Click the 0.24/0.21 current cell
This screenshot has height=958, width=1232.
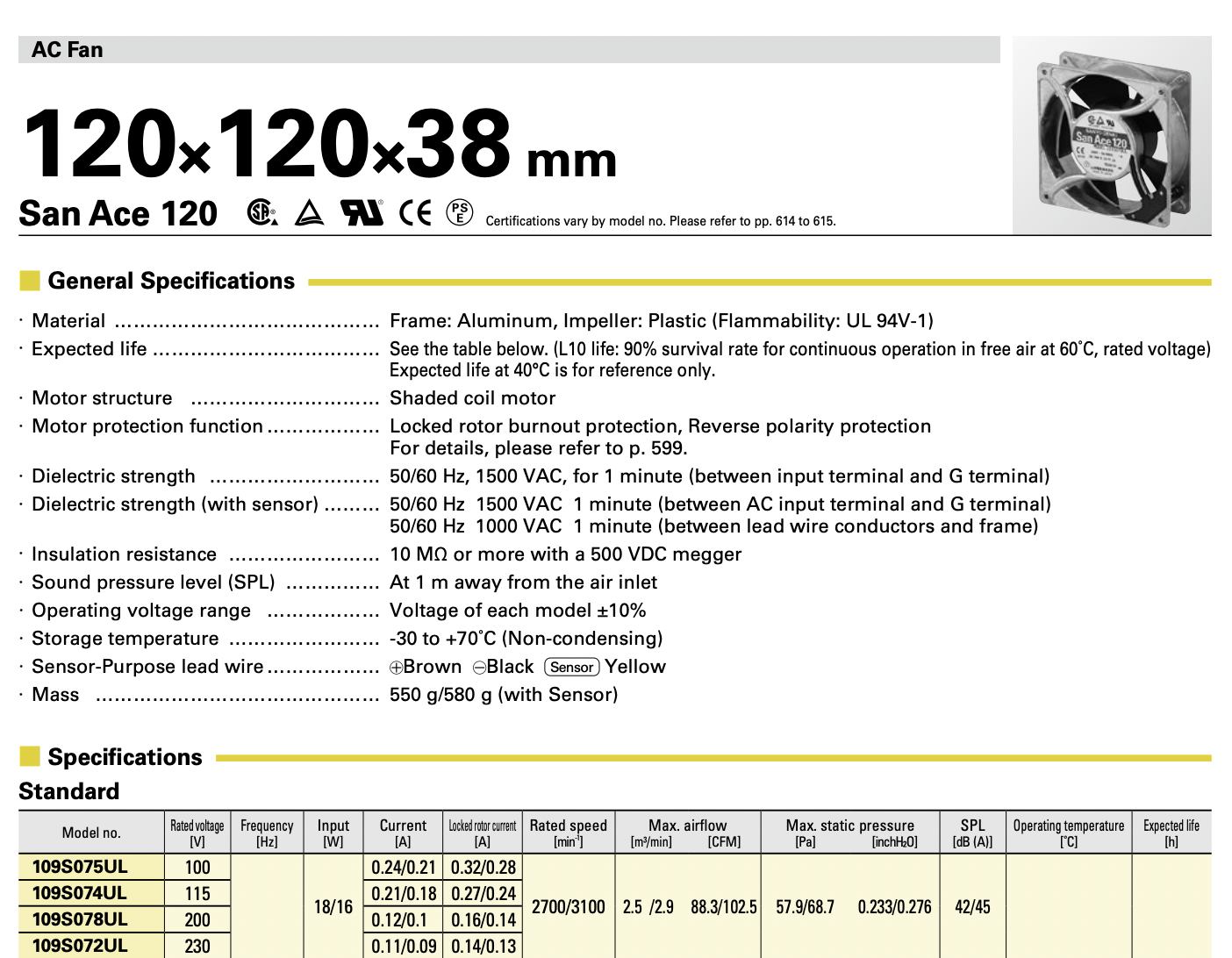click(404, 868)
